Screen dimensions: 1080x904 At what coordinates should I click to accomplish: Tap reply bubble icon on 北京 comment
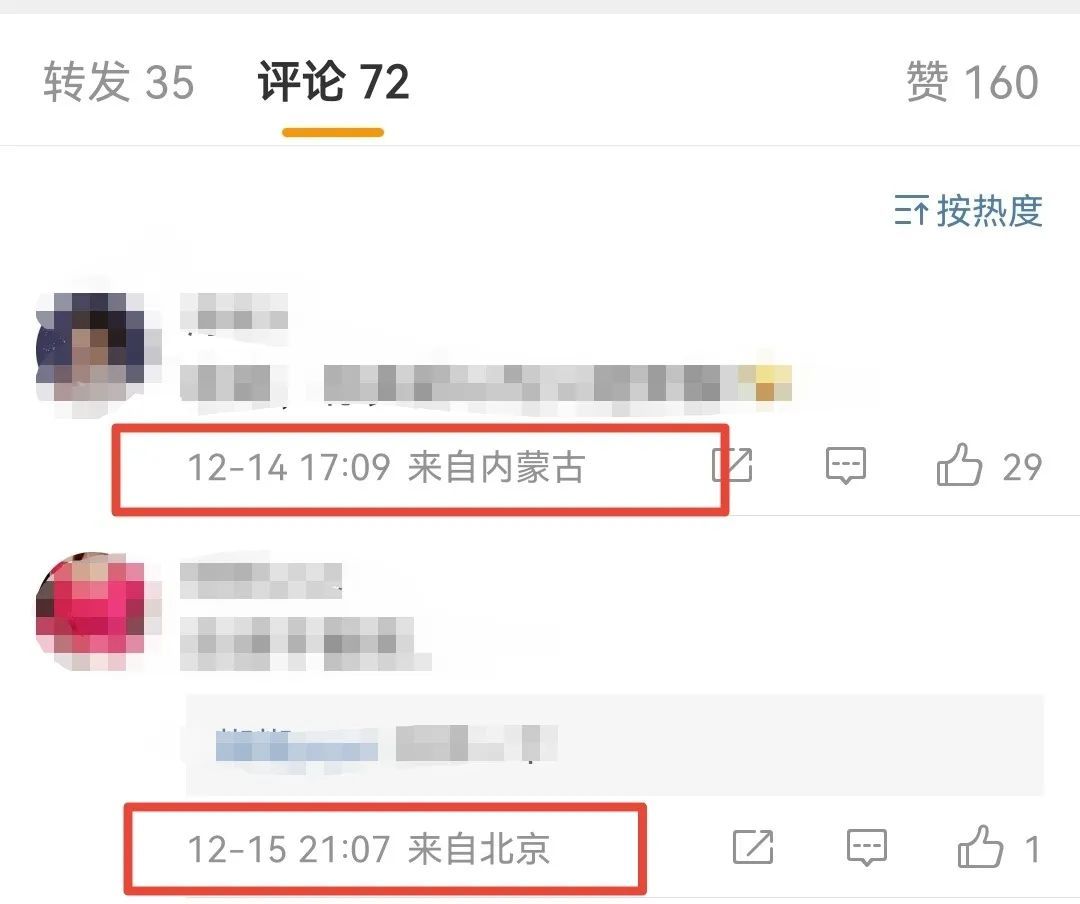tap(866, 848)
